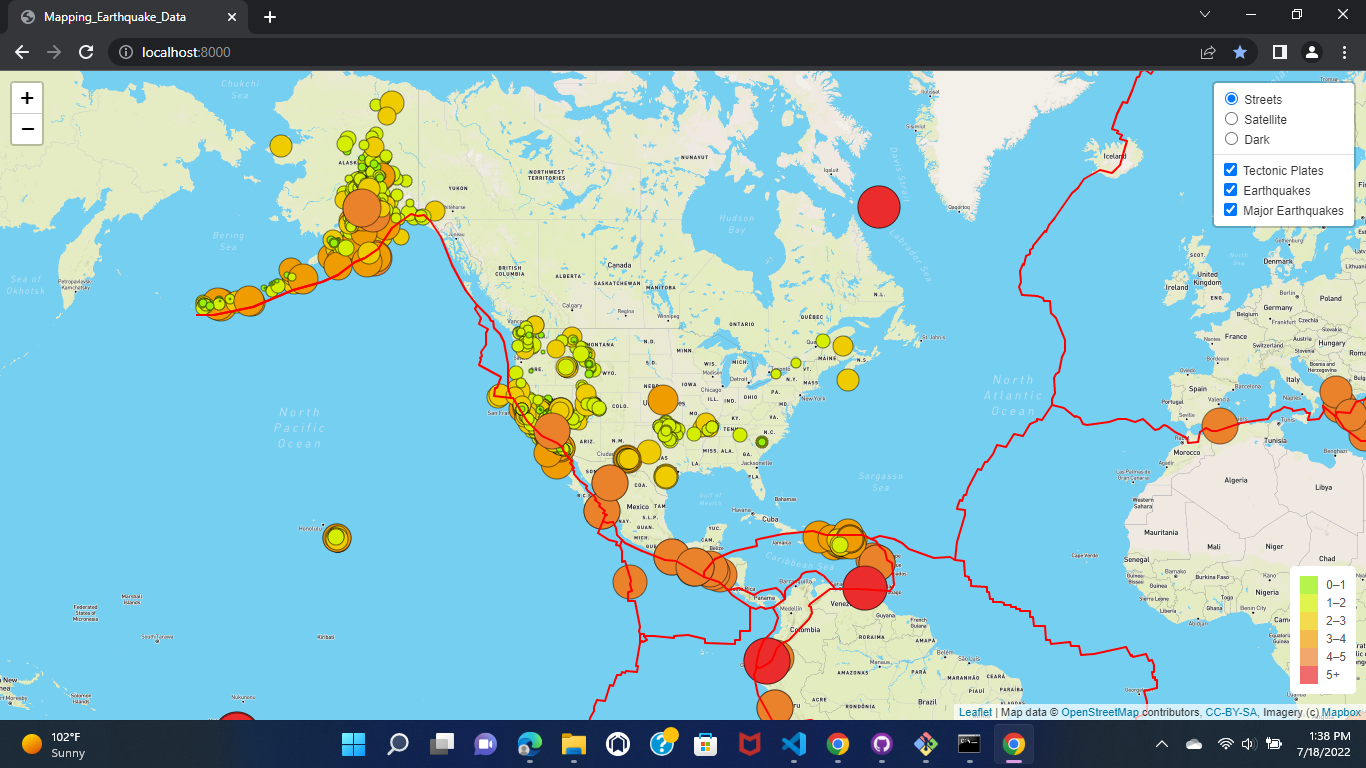Launch the Terminal from the taskbar

click(x=969, y=744)
